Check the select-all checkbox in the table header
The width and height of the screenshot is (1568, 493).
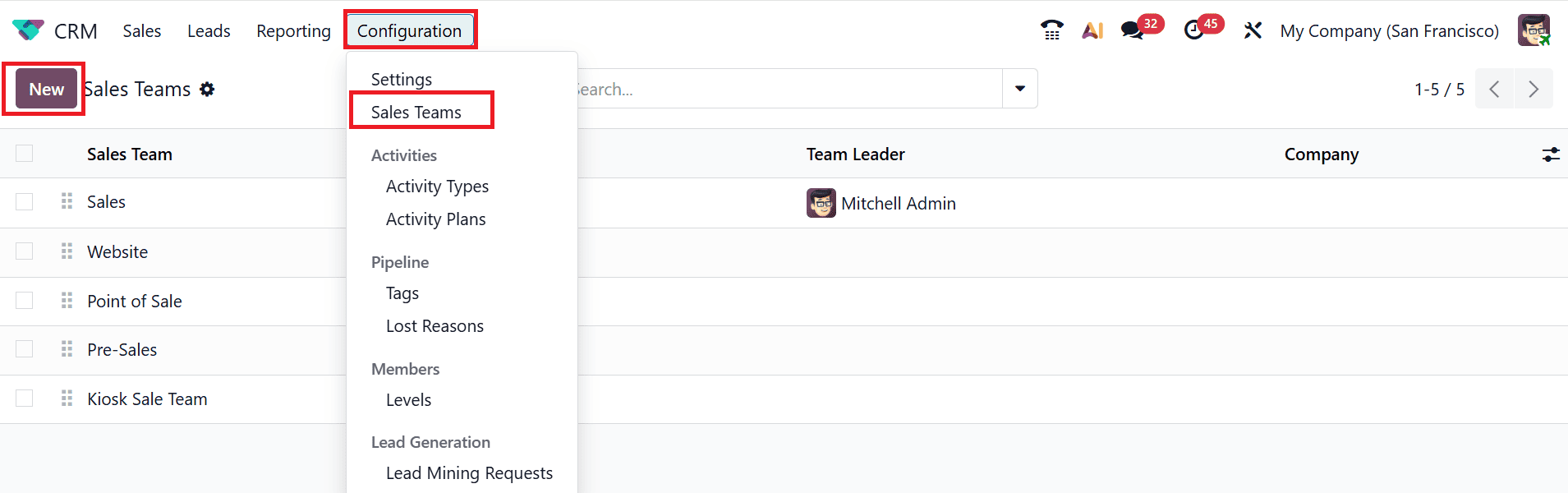pos(24,154)
